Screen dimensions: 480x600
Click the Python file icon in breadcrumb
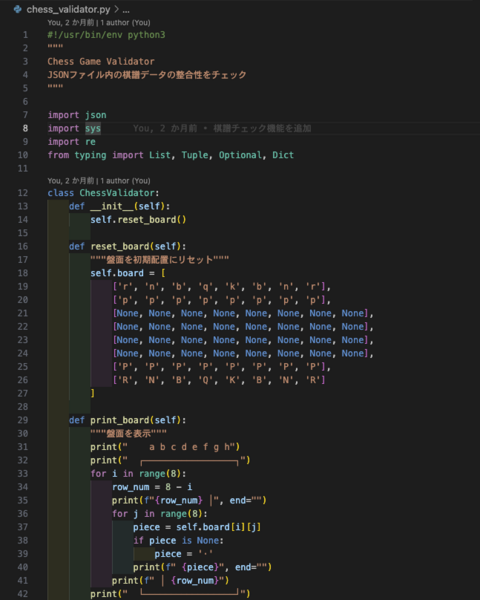18,9
